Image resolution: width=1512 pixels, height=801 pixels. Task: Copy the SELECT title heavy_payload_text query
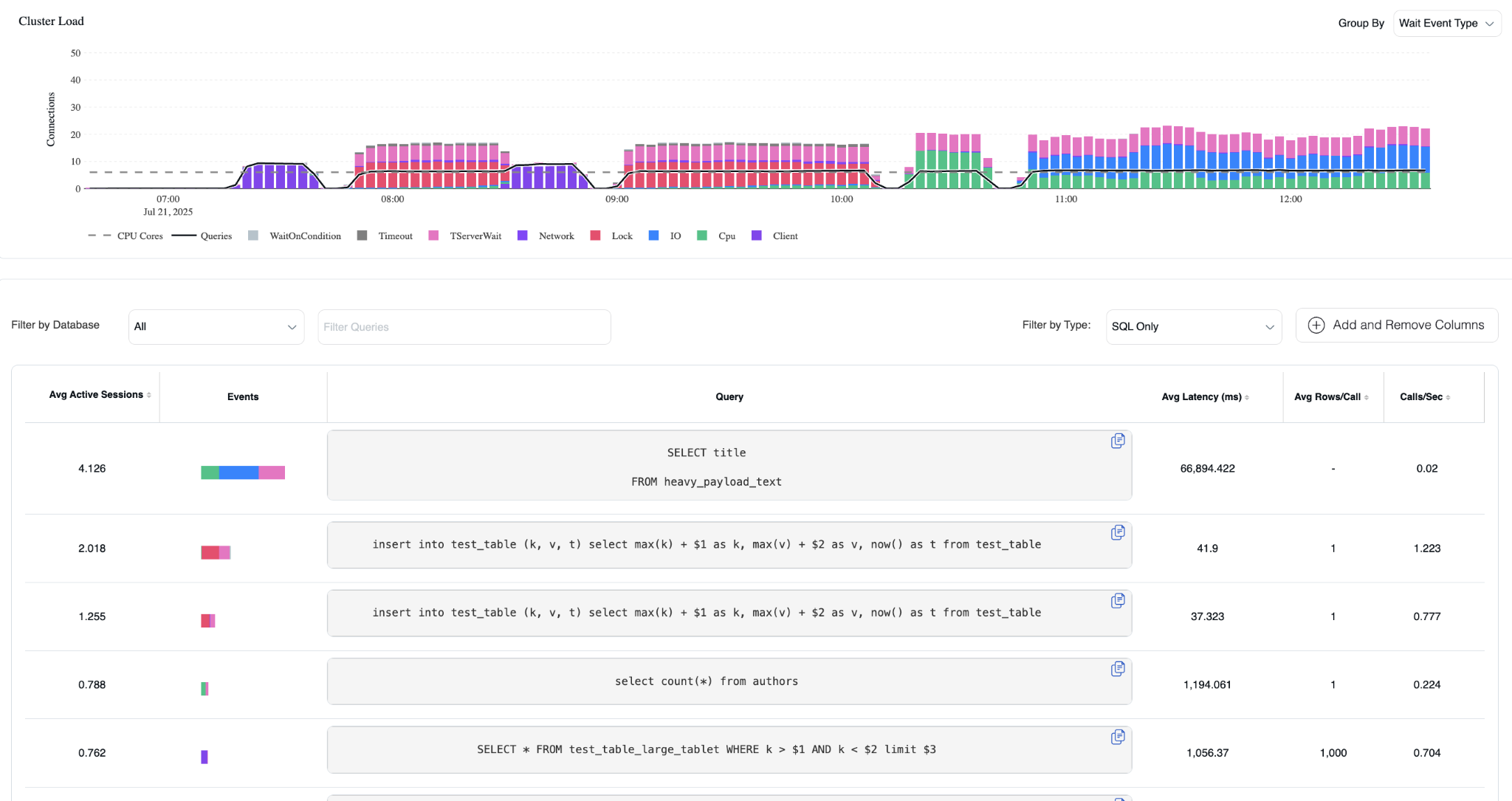click(1118, 441)
